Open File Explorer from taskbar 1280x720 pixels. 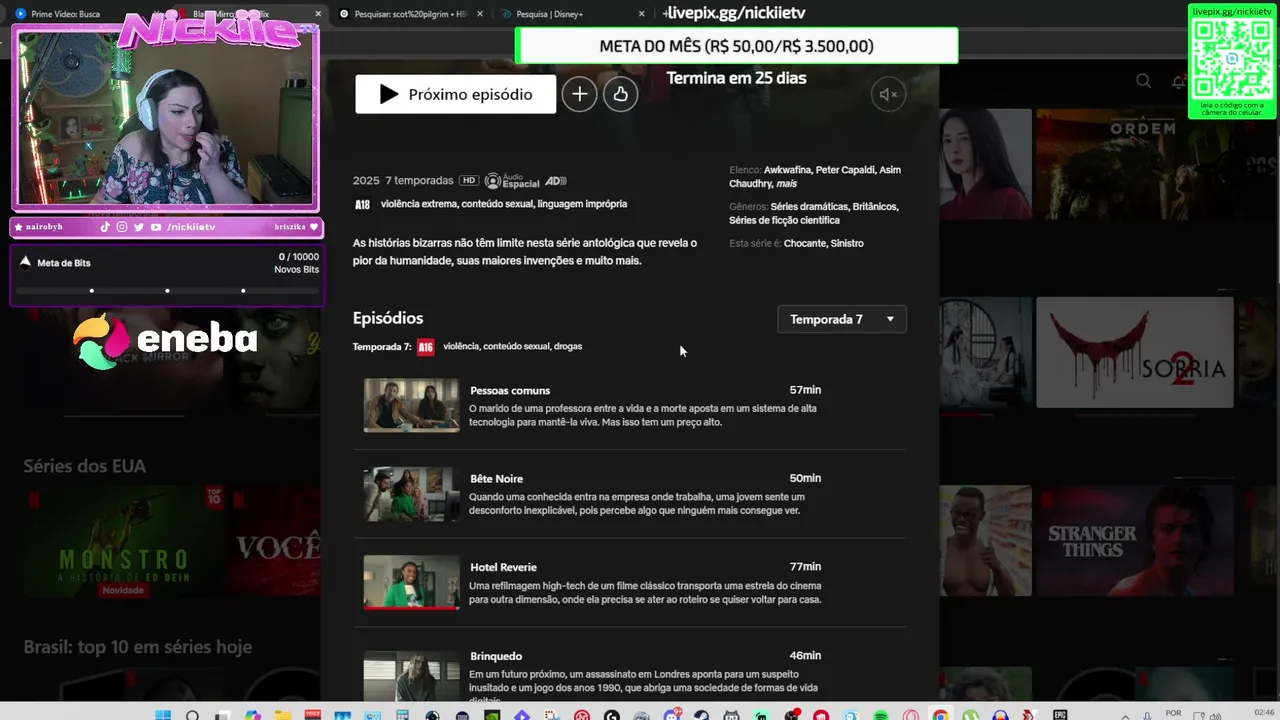(x=283, y=715)
